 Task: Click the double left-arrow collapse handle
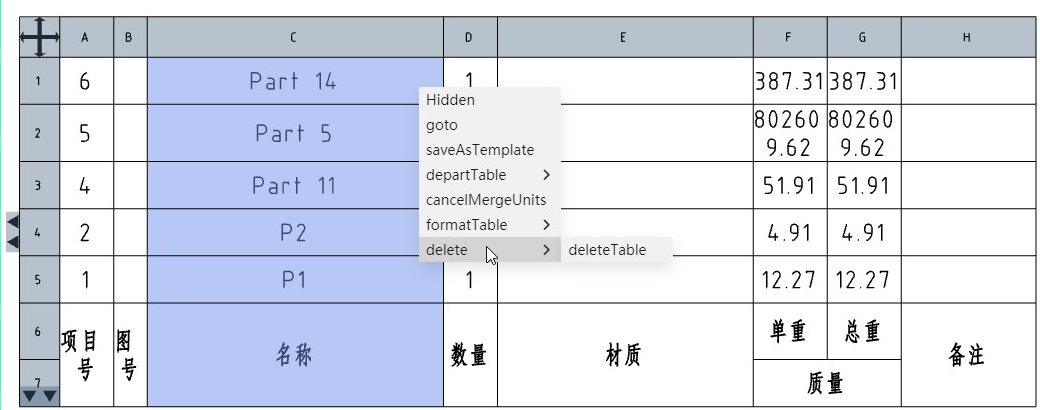(13, 232)
